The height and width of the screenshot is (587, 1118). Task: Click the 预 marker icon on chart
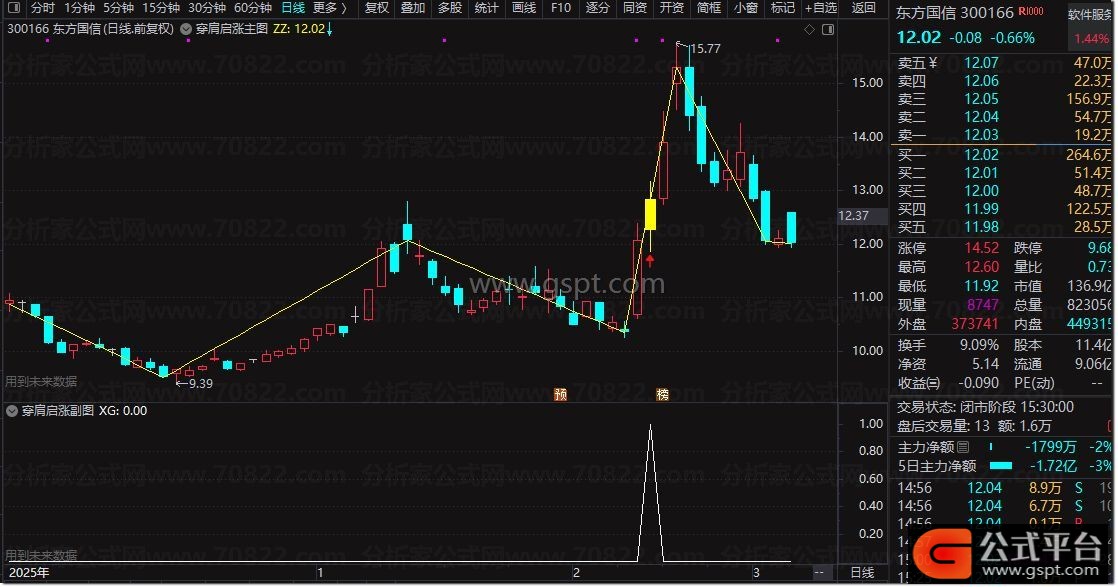pyautogui.click(x=560, y=395)
